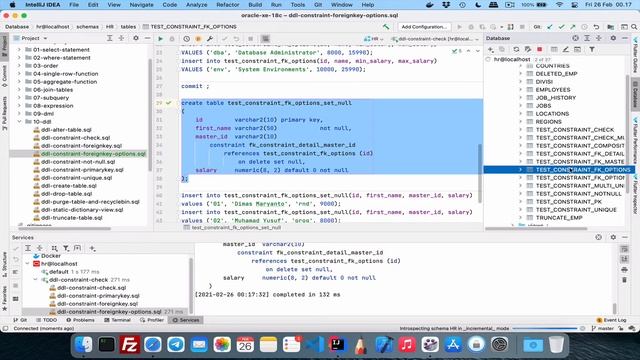
Task: Expand the 01-select-statement folder
Action: coord(19,50)
